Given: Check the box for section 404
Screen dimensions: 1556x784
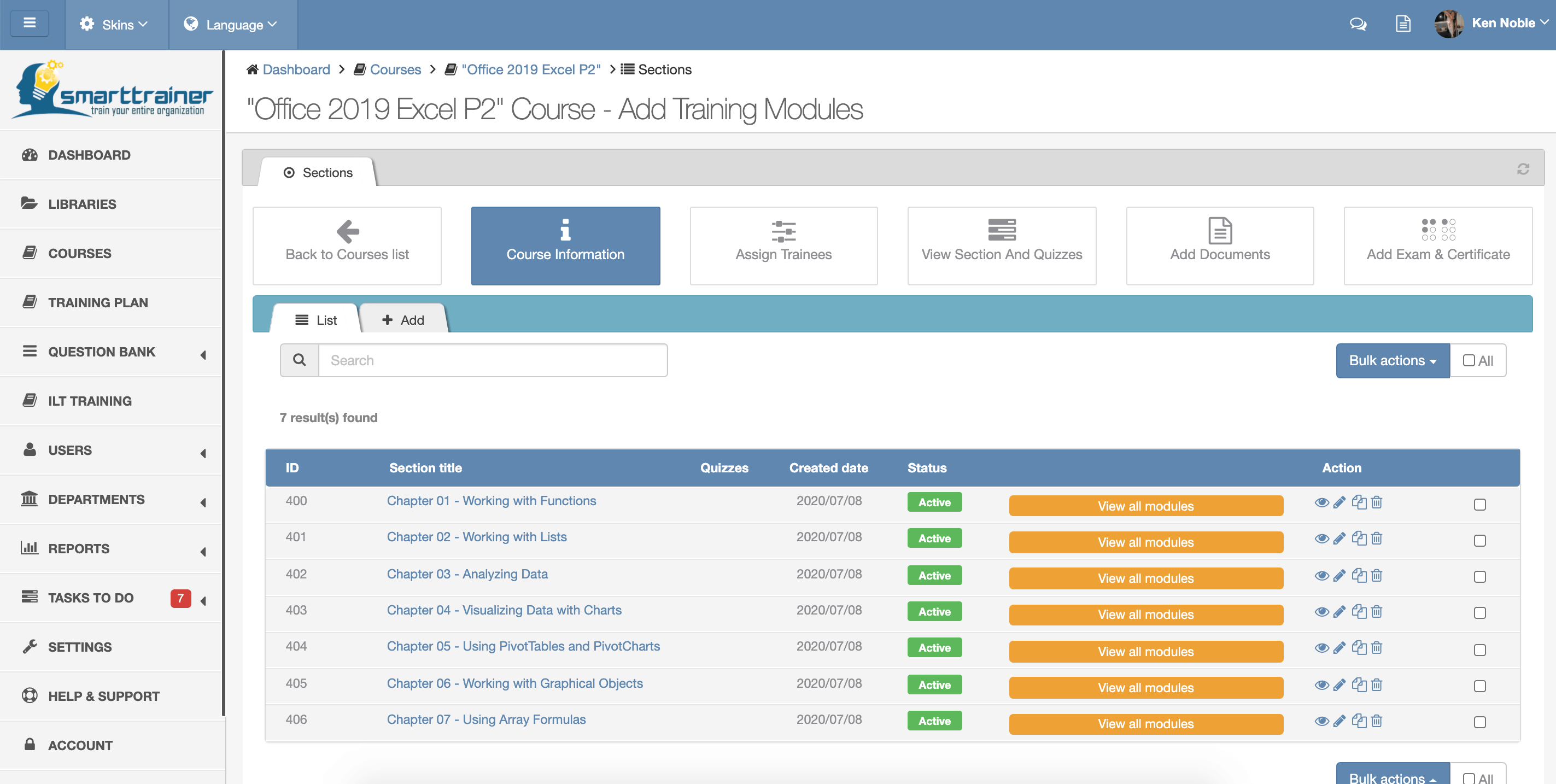Looking at the screenshot, I should tap(1479, 650).
